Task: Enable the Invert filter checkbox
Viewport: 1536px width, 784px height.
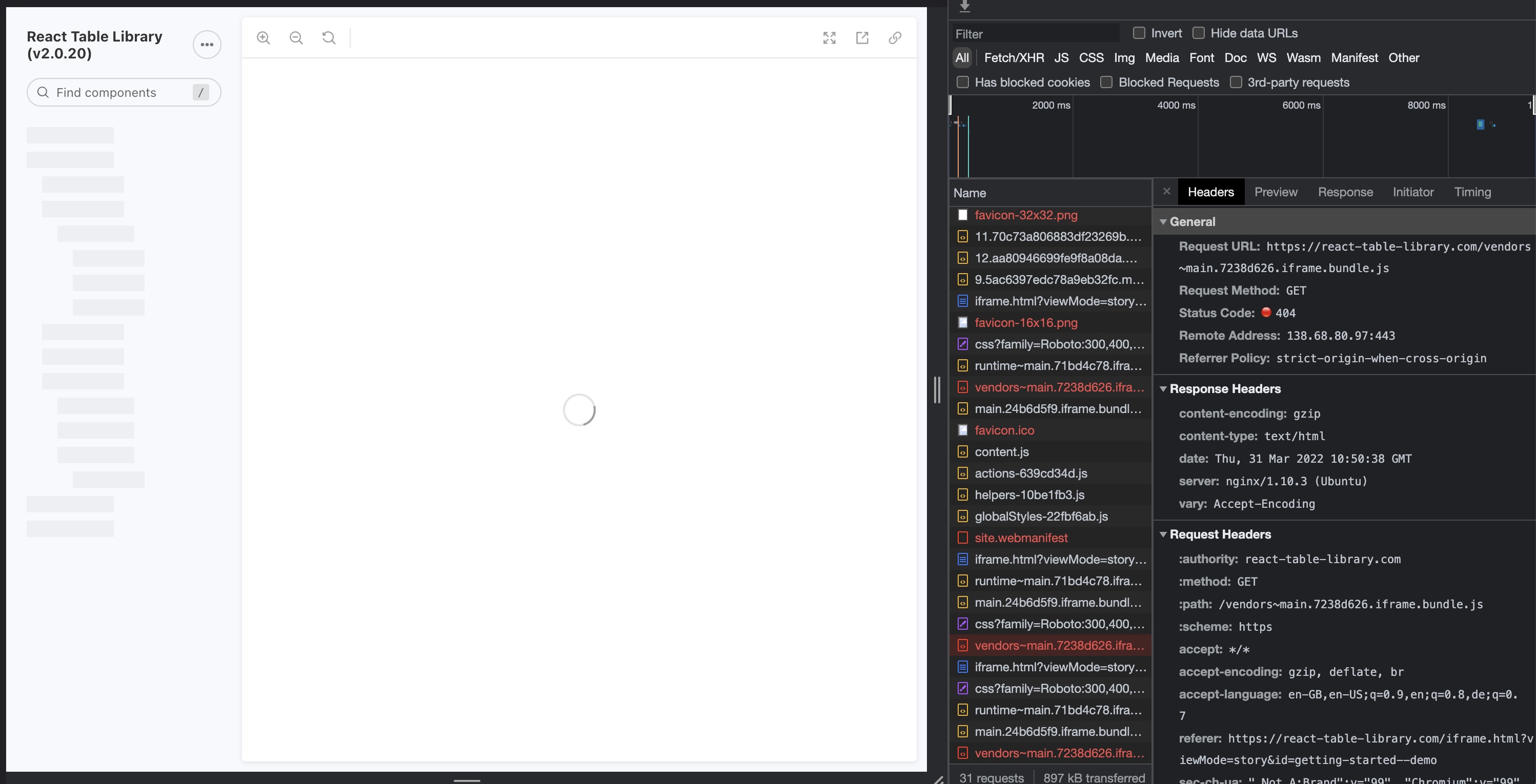Action: pyautogui.click(x=1139, y=33)
